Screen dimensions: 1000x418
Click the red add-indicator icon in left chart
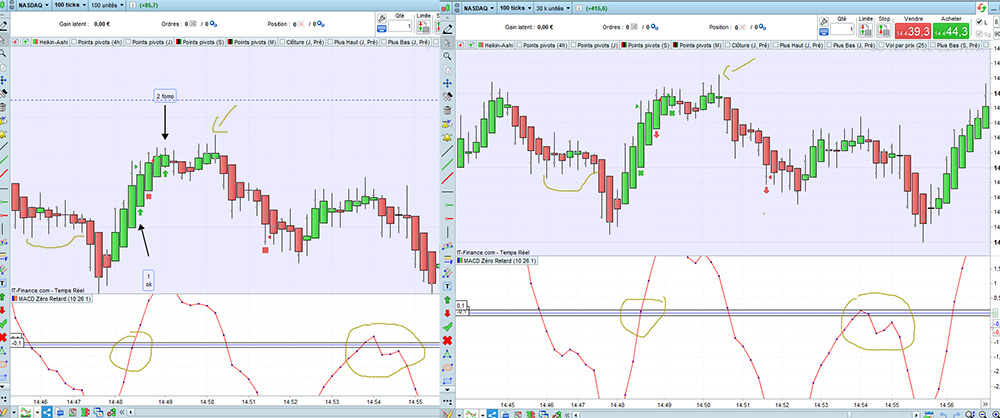(15, 42)
